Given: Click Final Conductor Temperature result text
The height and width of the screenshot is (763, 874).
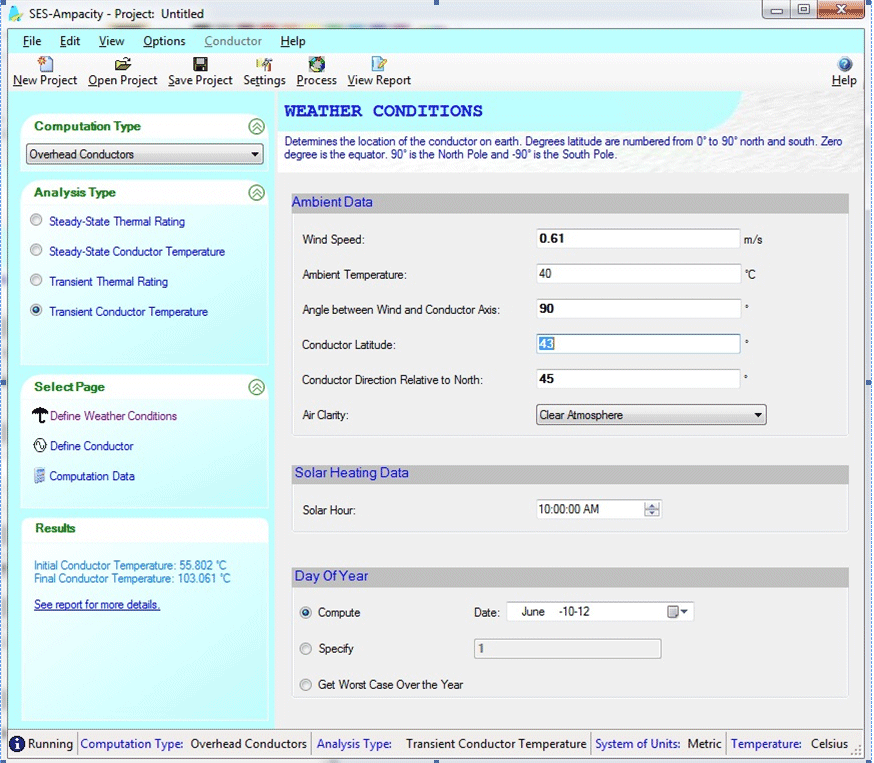Looking at the screenshot, I should click(132, 579).
